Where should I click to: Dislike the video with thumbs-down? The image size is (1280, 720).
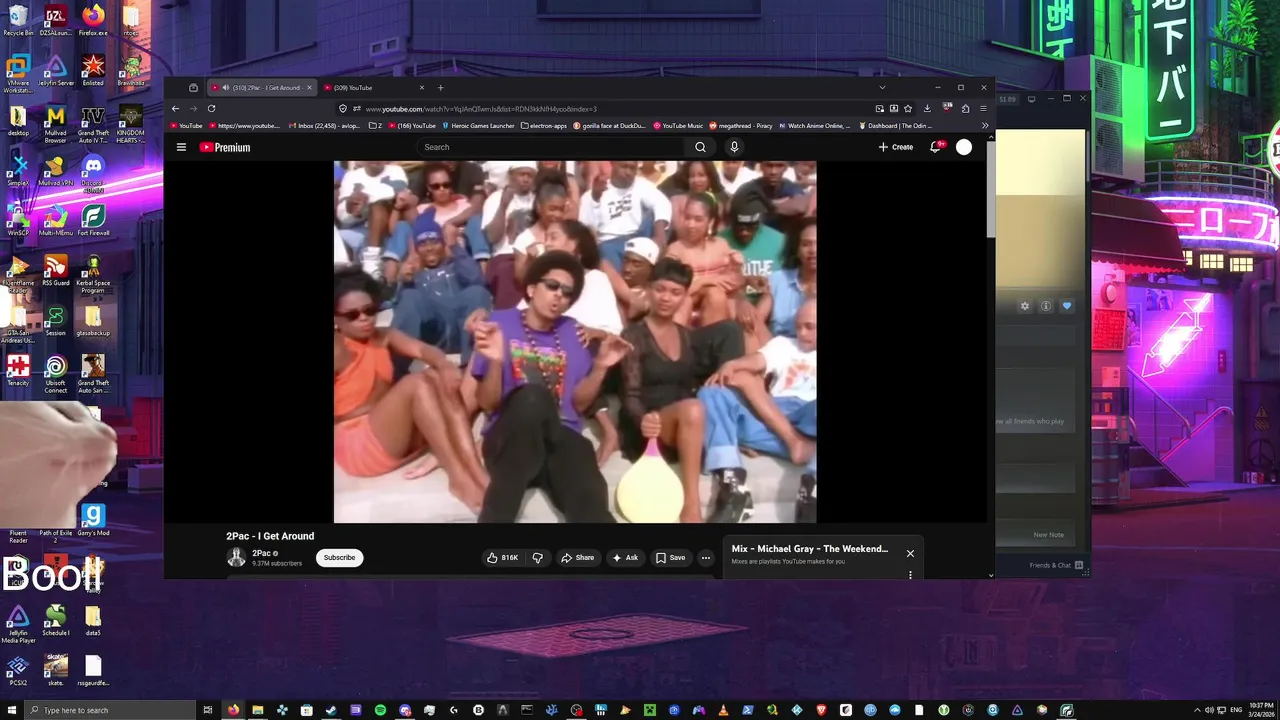click(537, 558)
